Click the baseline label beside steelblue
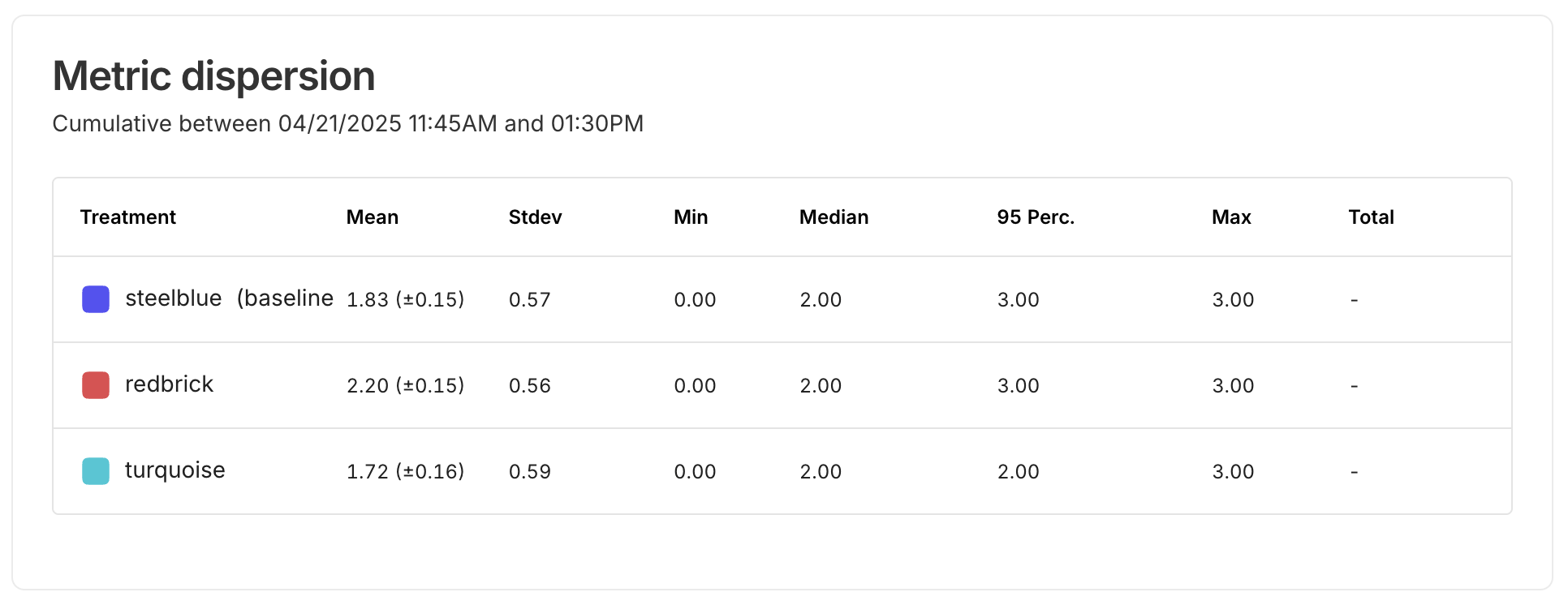This screenshot has height=605, width=1568. [x=285, y=298]
